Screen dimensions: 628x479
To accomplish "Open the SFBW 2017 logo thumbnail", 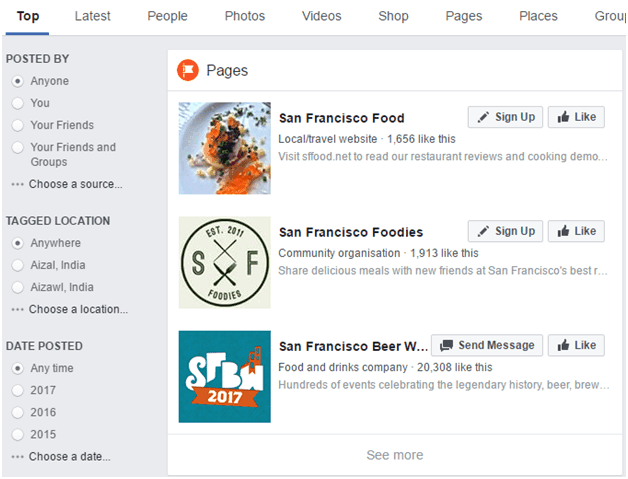I will (x=224, y=376).
